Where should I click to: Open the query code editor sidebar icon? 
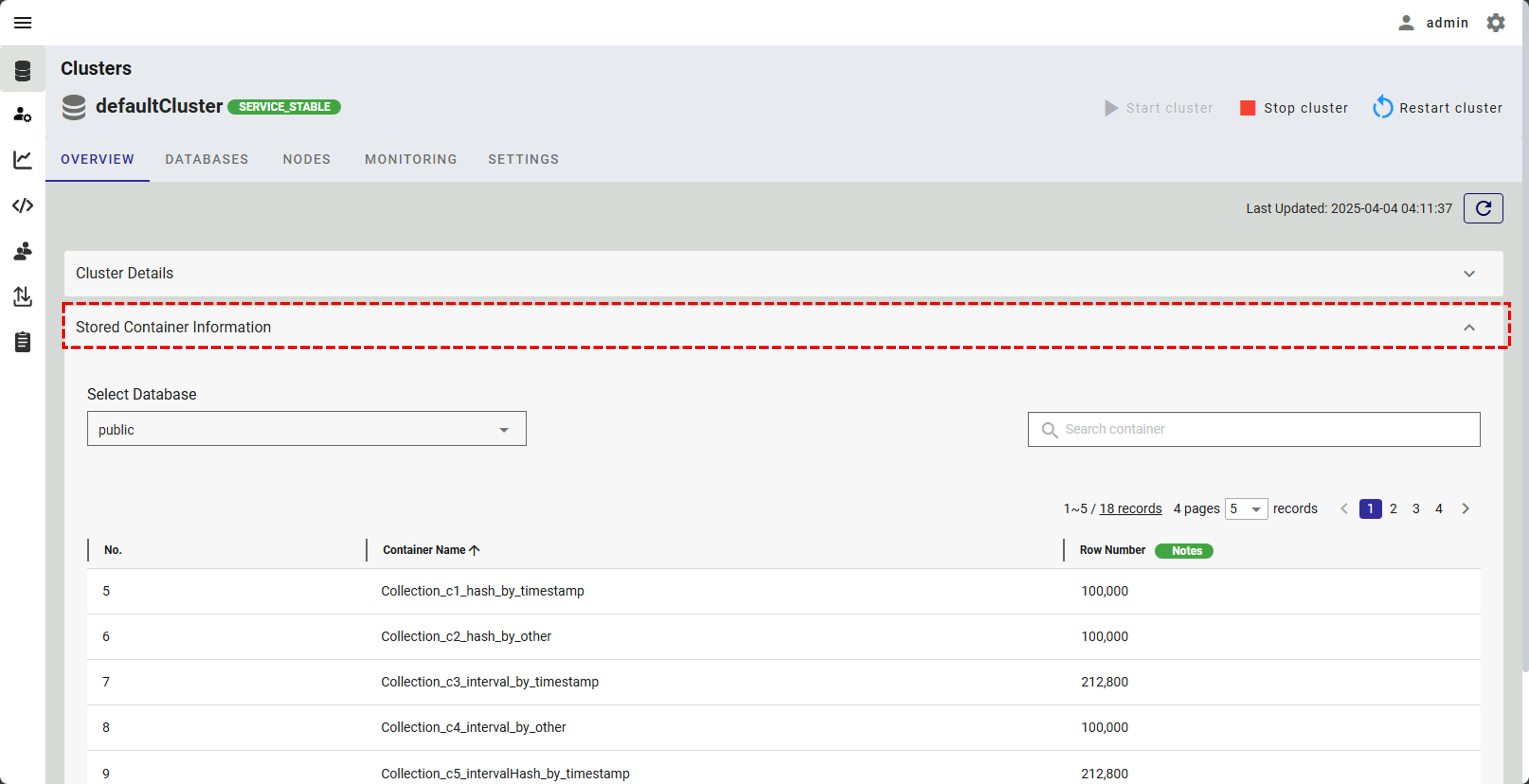[23, 205]
